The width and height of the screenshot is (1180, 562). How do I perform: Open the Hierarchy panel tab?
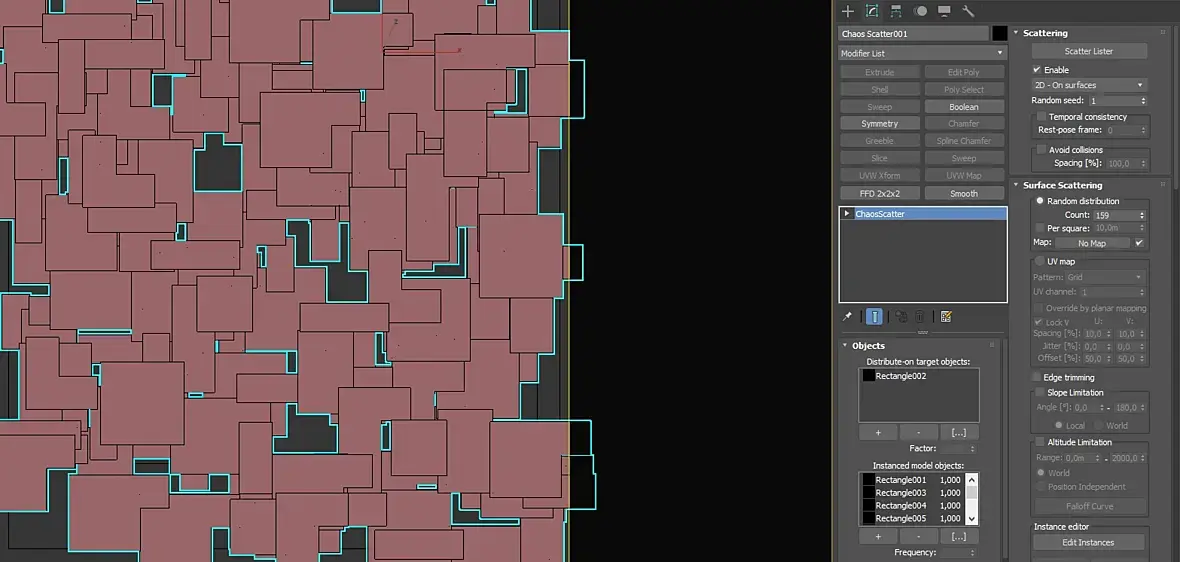coord(896,11)
